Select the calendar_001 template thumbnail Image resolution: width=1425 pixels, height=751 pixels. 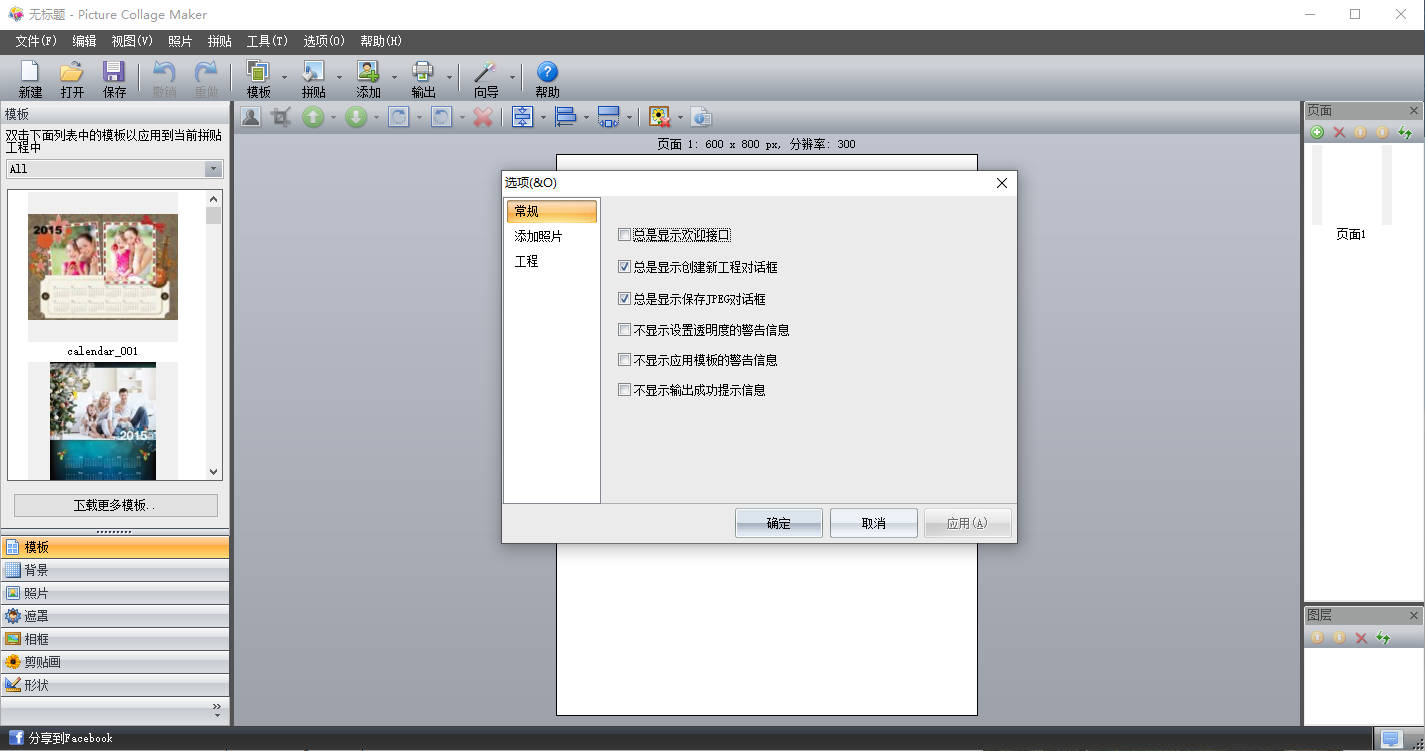click(x=103, y=267)
